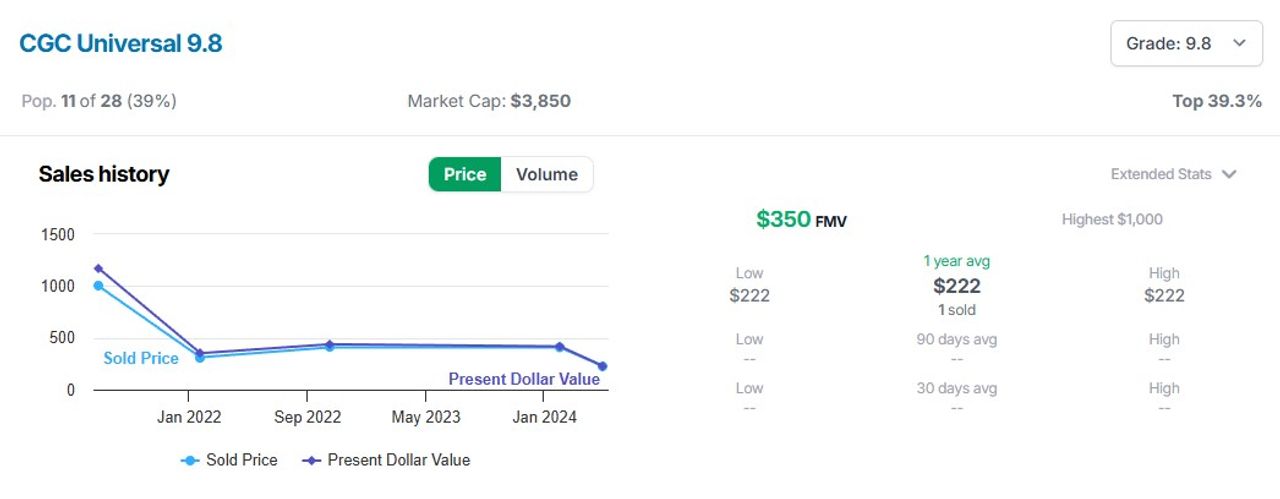Toggle Present Dollar Value series in legend
1280x499 pixels.
click(x=398, y=460)
